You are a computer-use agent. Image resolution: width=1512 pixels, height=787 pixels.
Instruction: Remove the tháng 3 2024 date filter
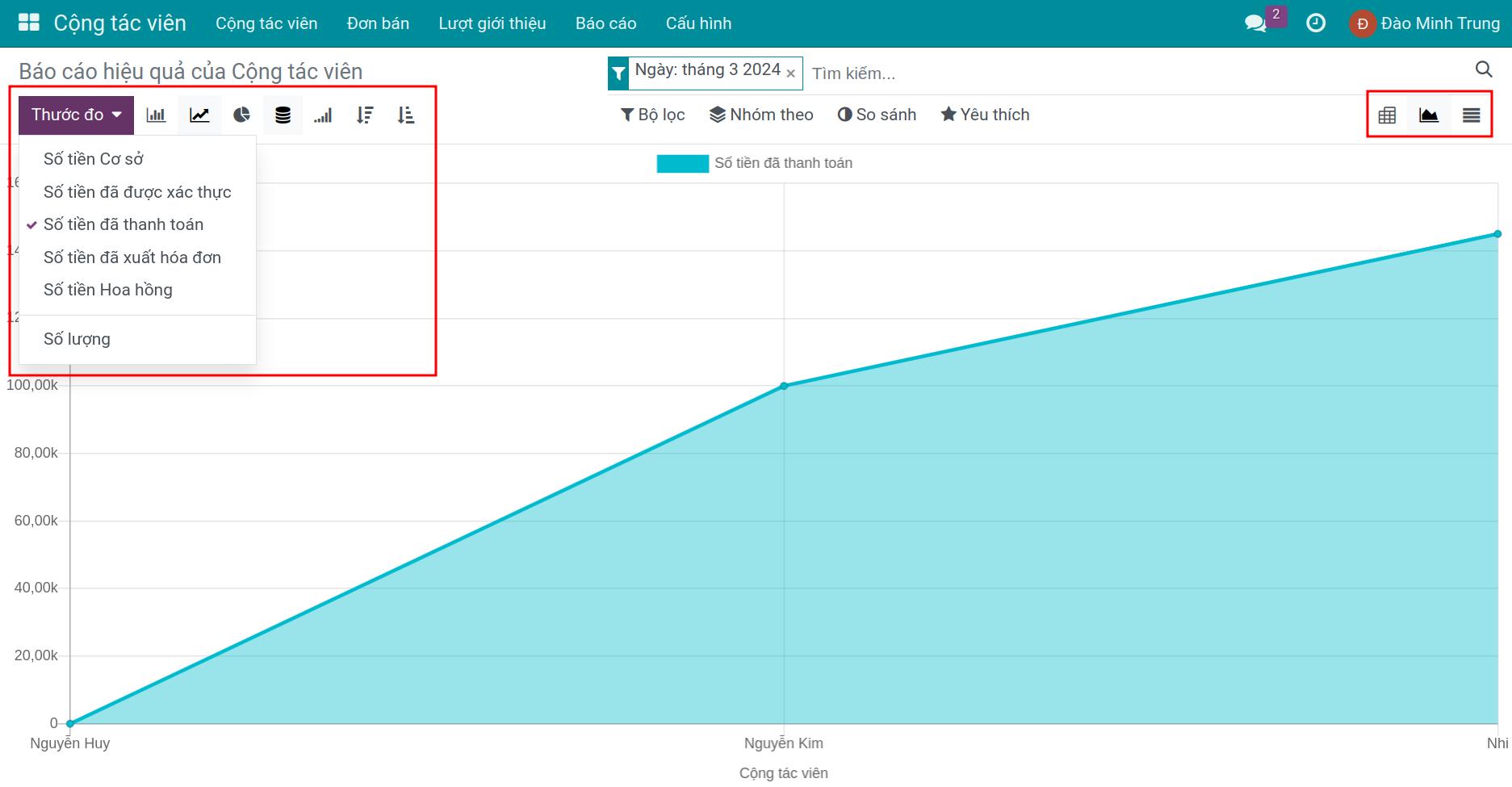pyautogui.click(x=791, y=73)
